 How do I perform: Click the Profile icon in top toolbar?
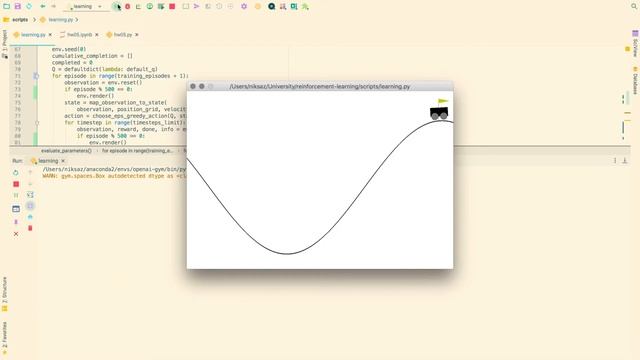pyautogui.click(x=150, y=7)
